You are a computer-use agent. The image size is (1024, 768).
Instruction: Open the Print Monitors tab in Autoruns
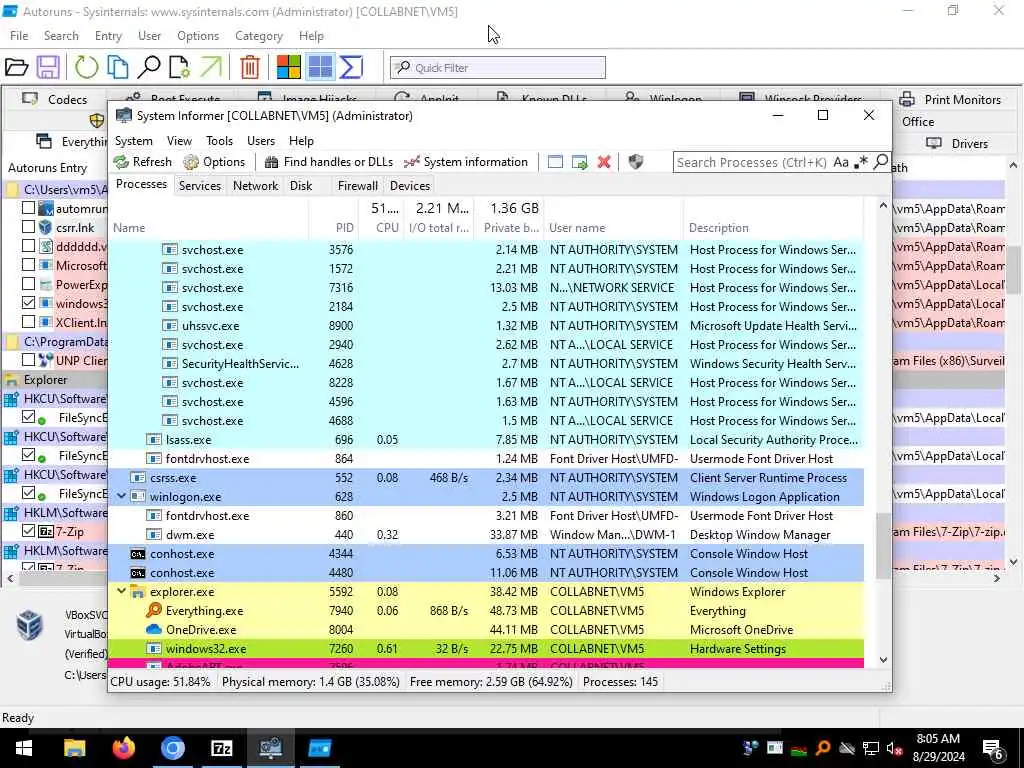[x=950, y=99]
